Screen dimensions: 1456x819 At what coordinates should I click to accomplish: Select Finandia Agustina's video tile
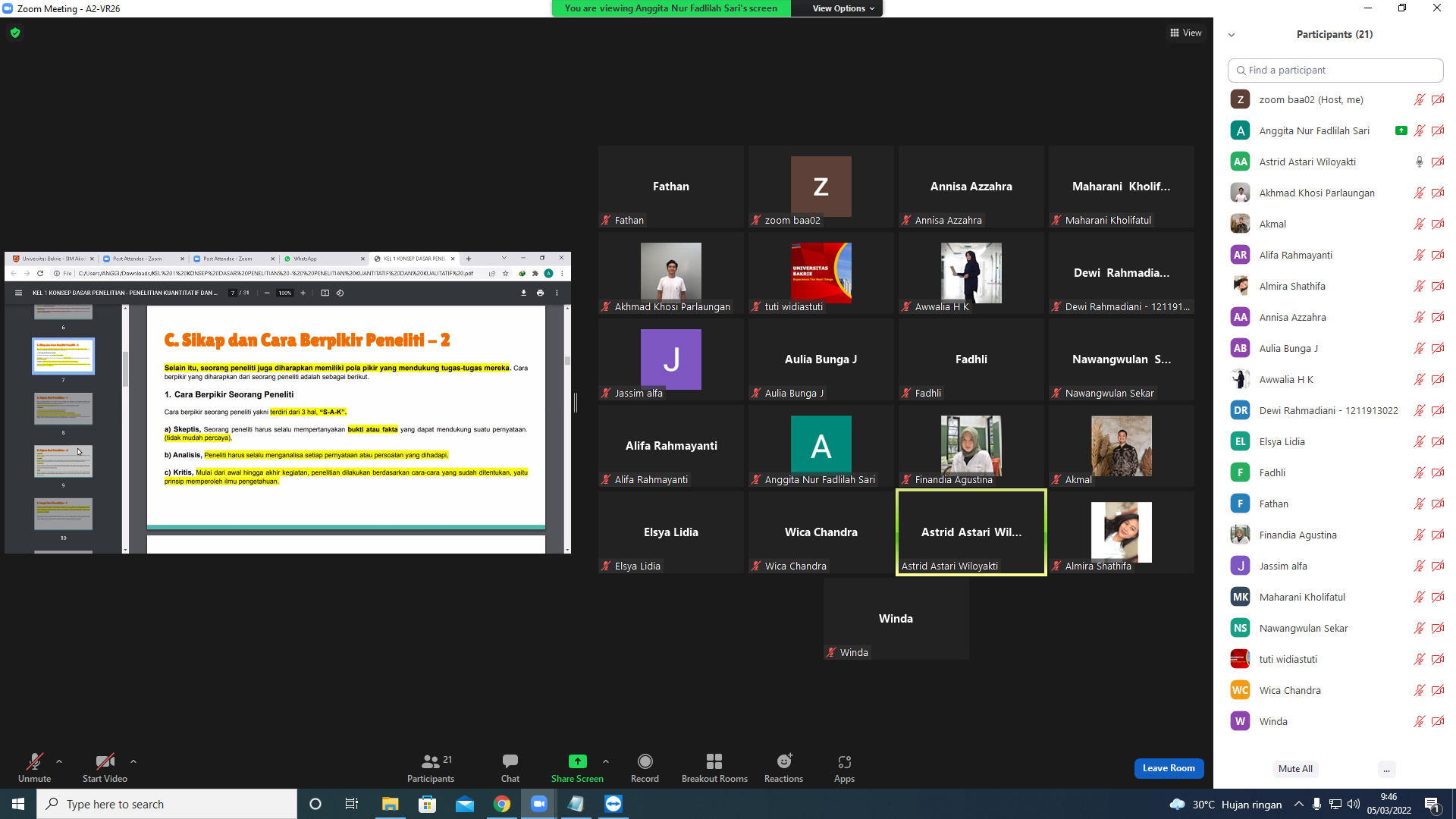point(971,446)
